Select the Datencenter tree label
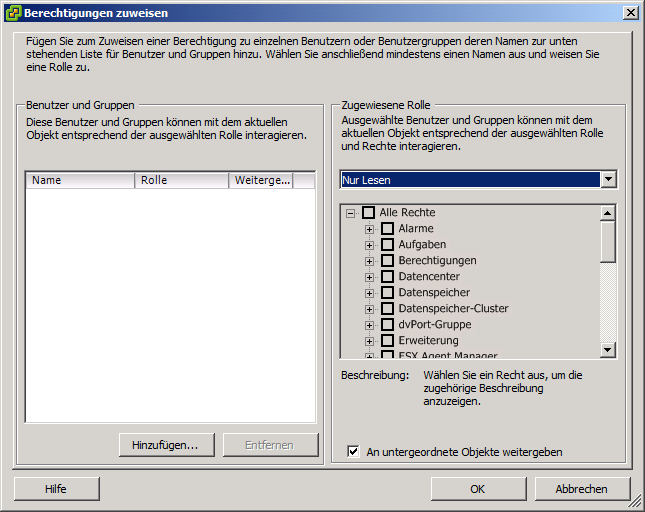Viewport: 645px width, 512px height. click(x=429, y=276)
